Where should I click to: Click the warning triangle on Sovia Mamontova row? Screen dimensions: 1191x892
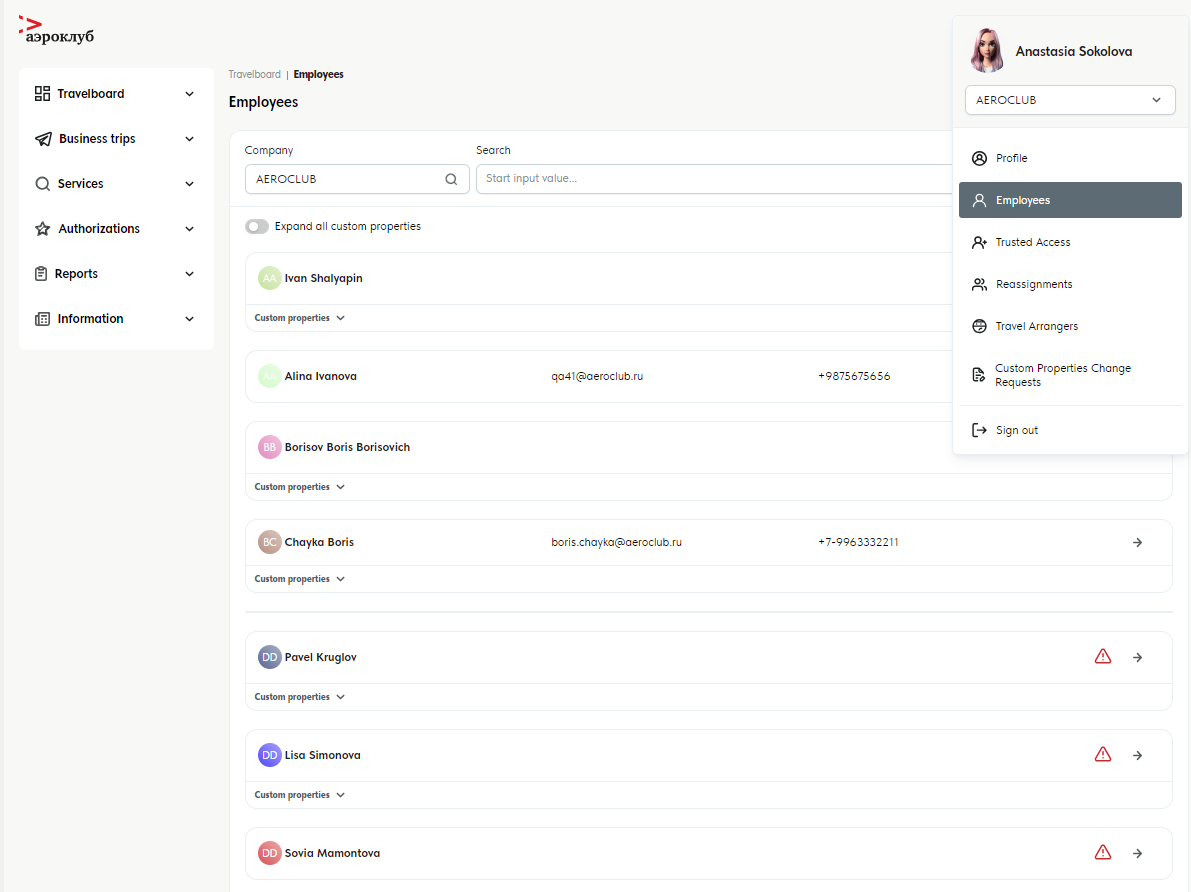1103,852
